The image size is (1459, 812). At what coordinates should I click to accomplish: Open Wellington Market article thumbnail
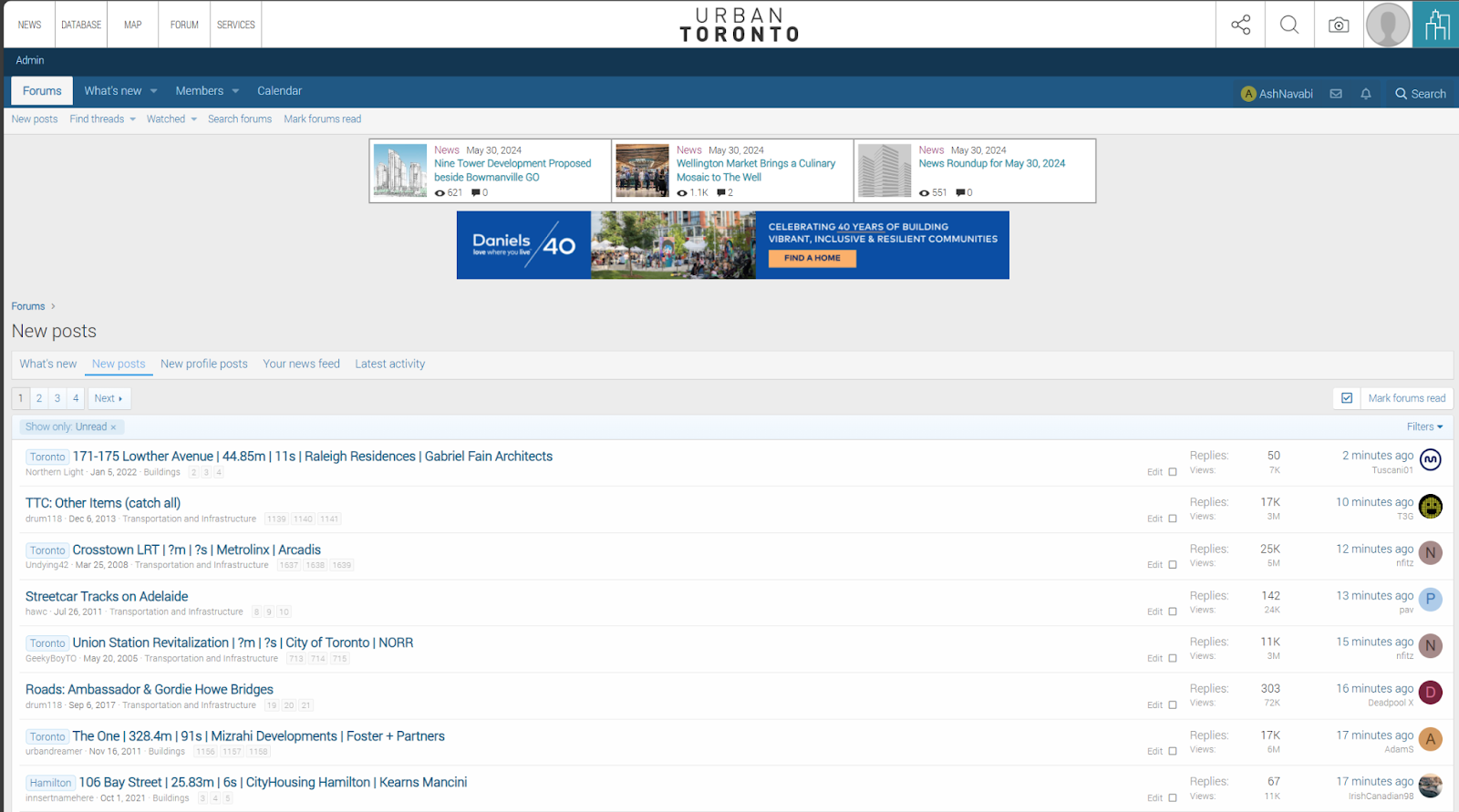click(x=642, y=170)
